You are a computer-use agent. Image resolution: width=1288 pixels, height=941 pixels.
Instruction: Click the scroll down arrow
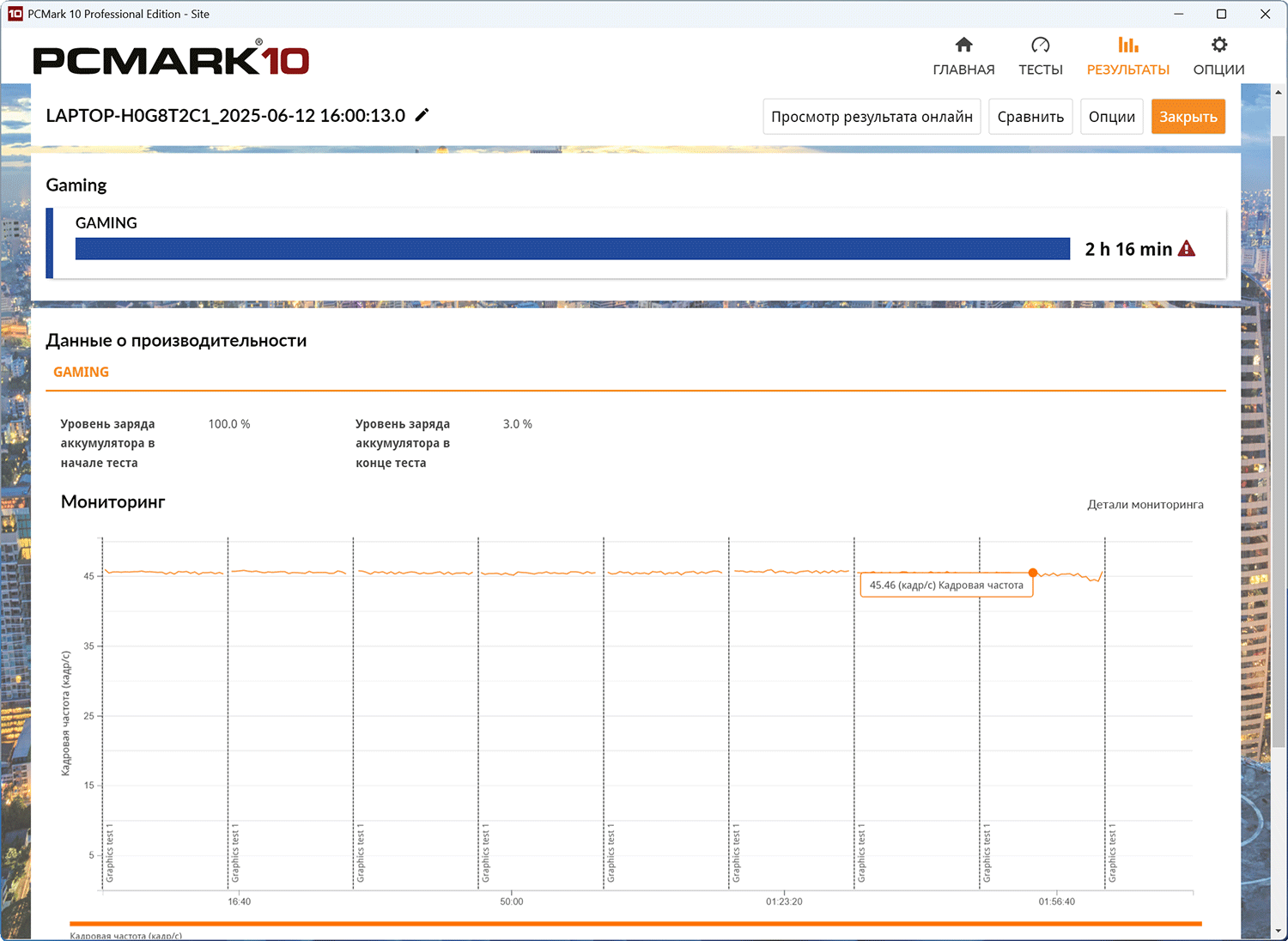click(1278, 932)
